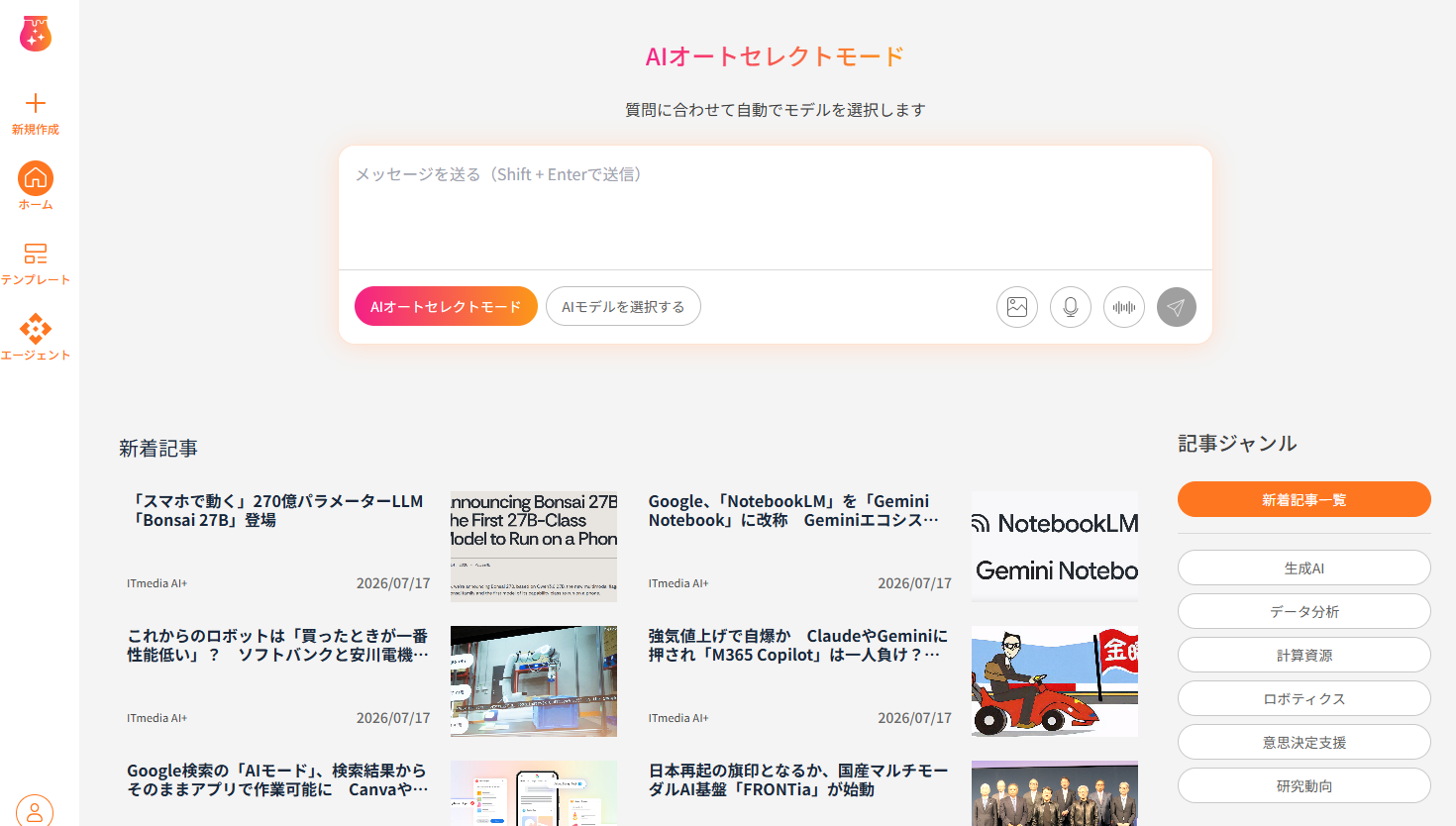
Task: Send message with paper plane icon
Action: [x=1177, y=307]
